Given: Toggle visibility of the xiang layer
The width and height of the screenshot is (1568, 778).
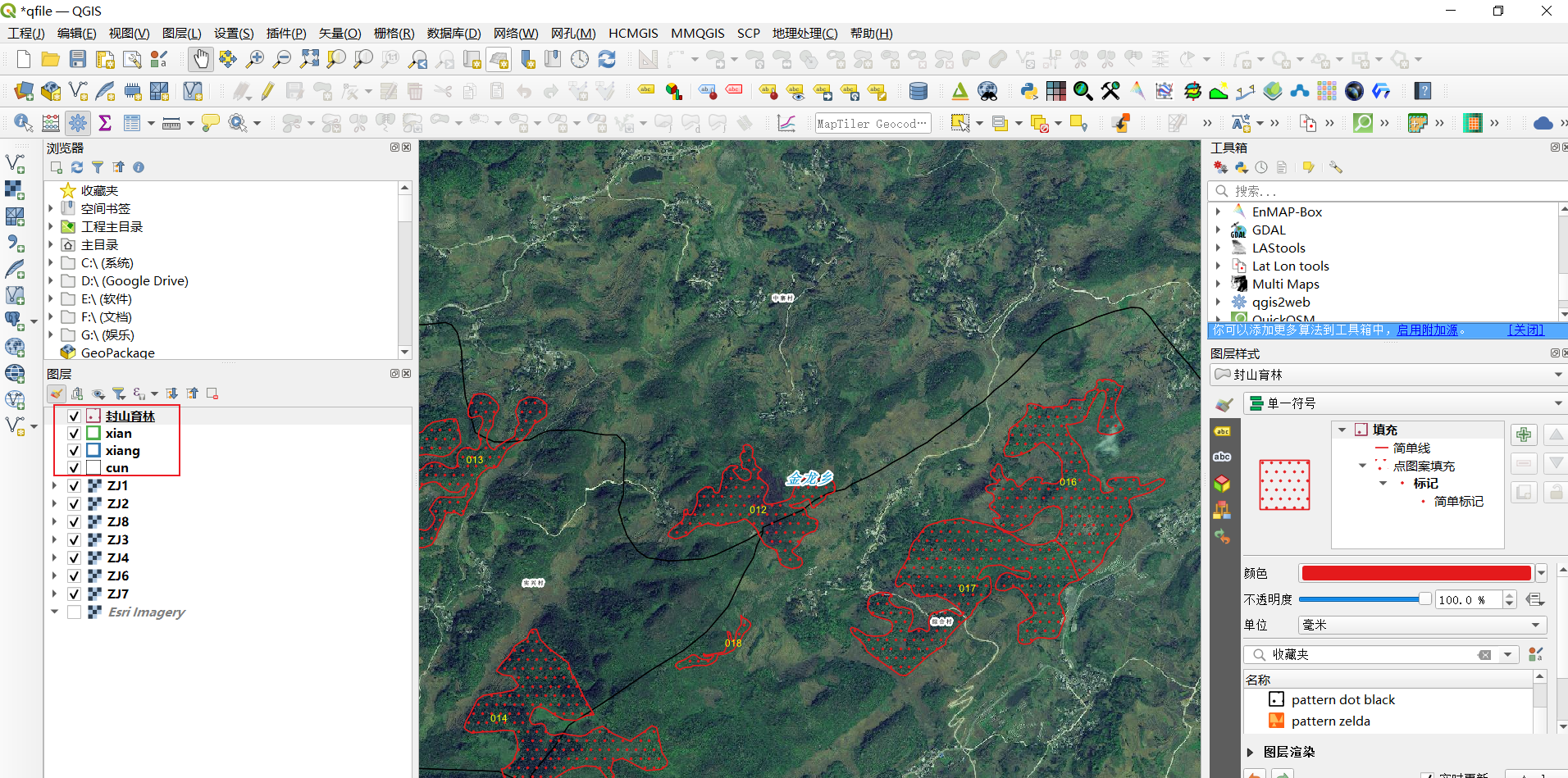Looking at the screenshot, I should [75, 451].
